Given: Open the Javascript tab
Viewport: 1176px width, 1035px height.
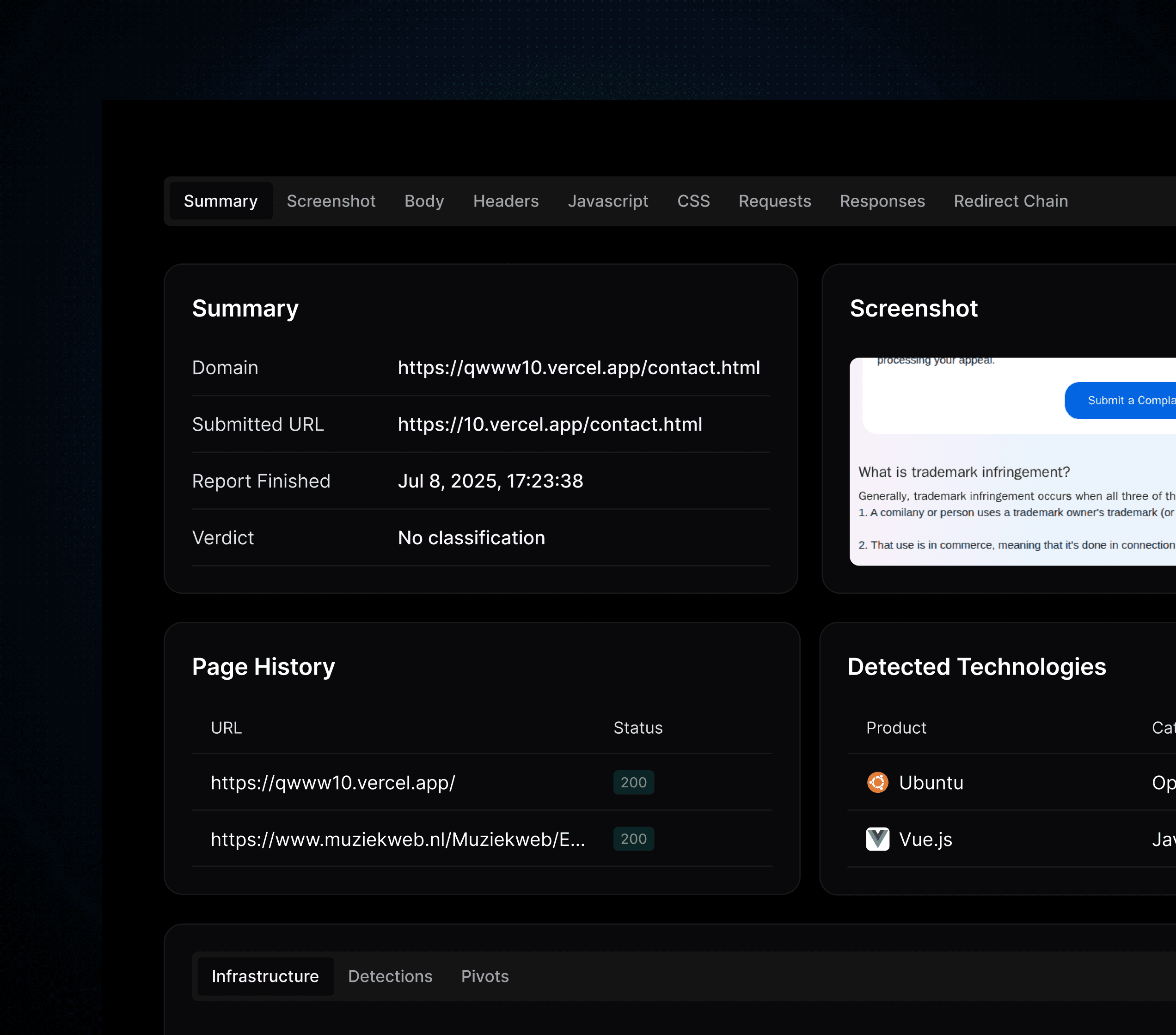Looking at the screenshot, I should point(608,201).
